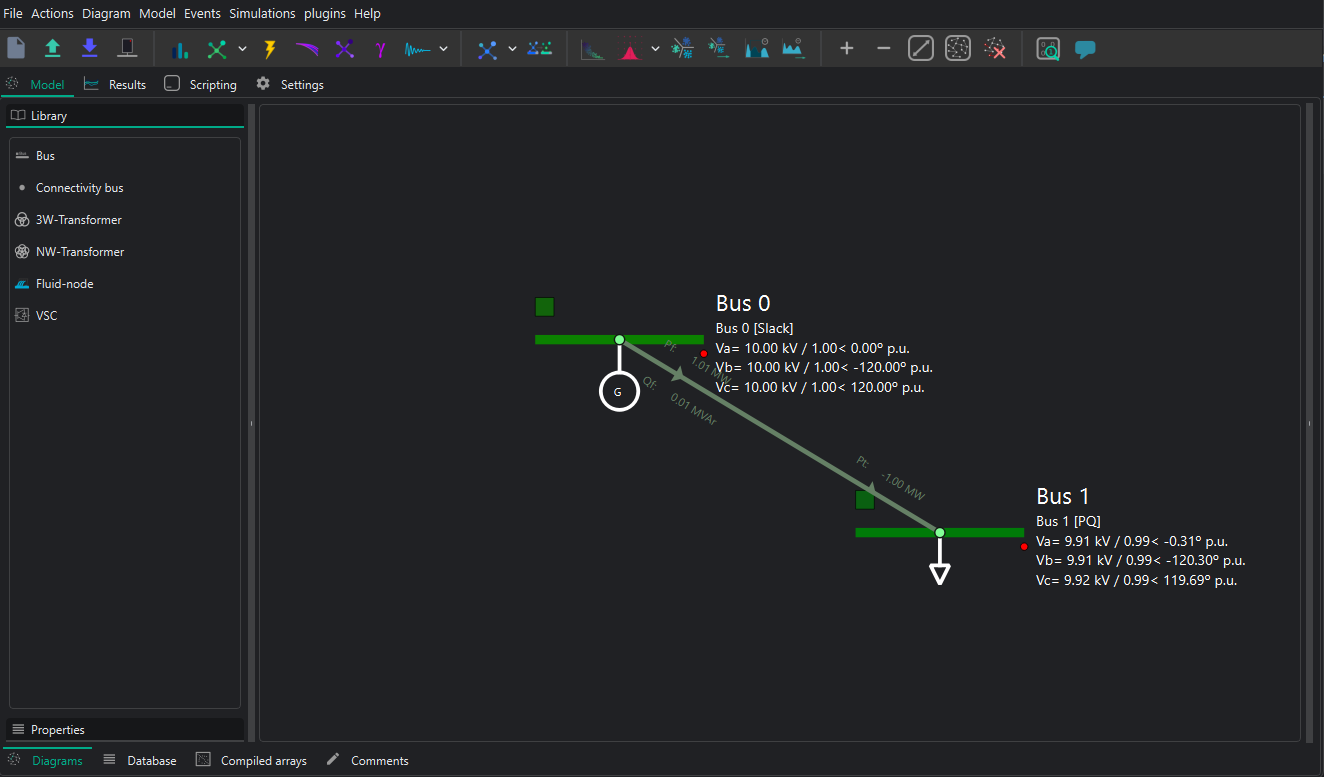1324x777 pixels.
Task: Open the Diagram menu
Action: pos(106,13)
